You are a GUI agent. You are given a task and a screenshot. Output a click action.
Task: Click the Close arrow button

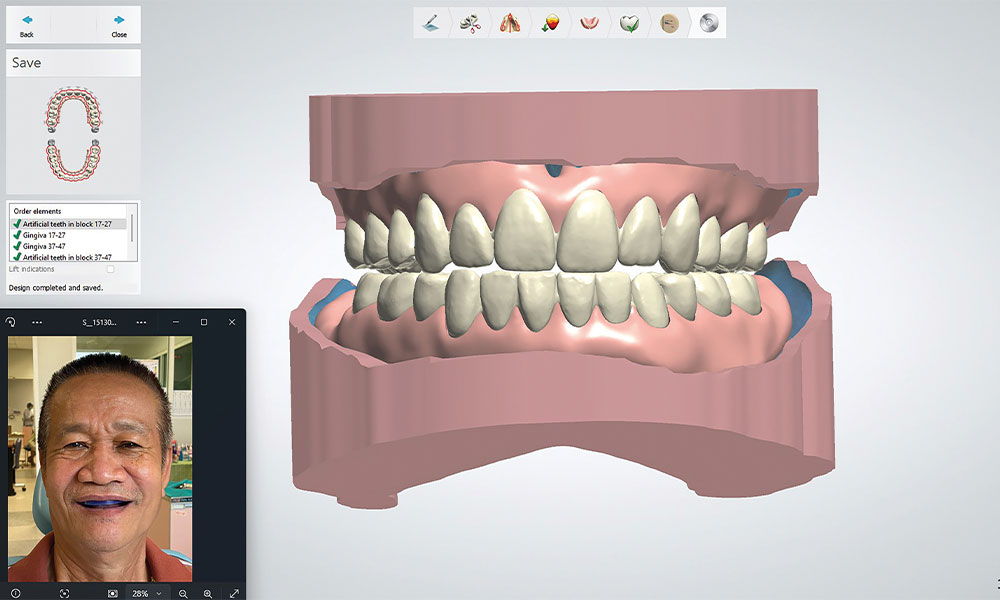pyautogui.click(x=119, y=25)
